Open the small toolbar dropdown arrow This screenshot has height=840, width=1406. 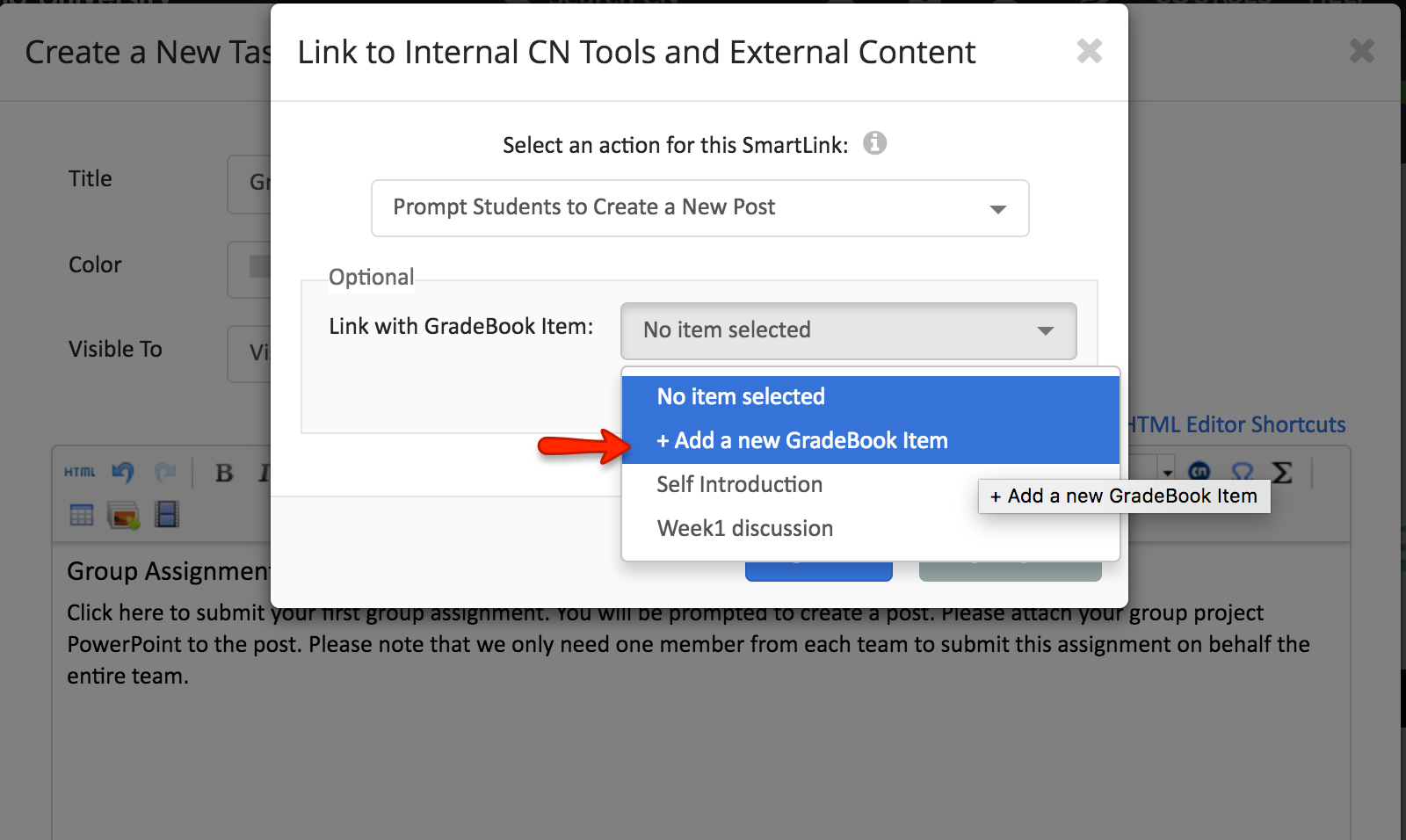(1167, 472)
